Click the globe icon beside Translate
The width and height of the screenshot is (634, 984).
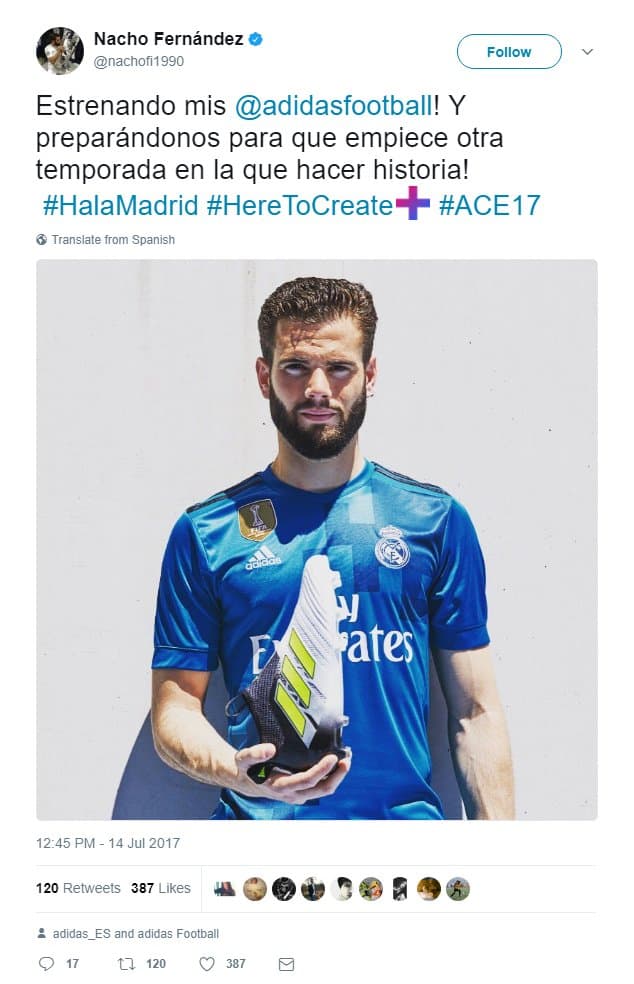pyautogui.click(x=41, y=239)
